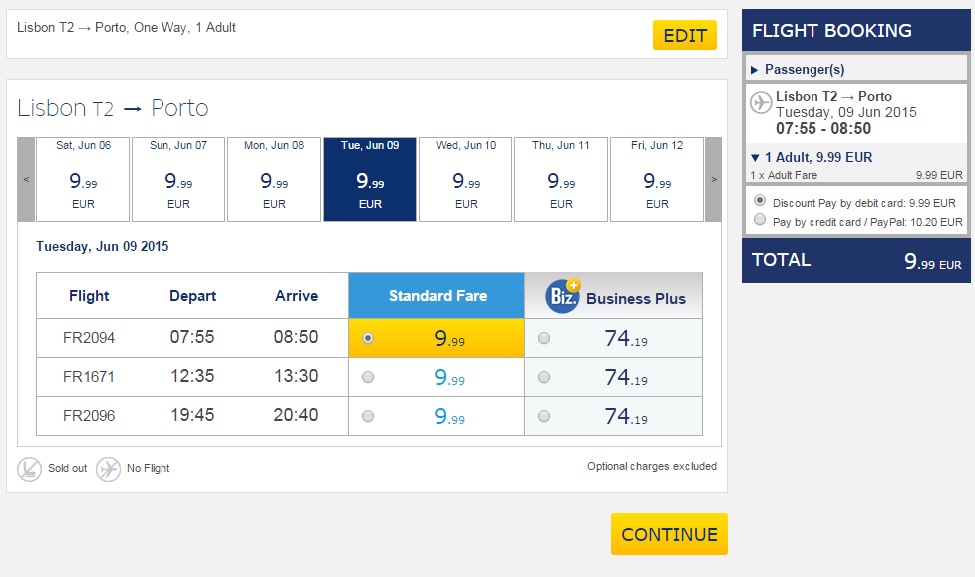Click the airplane icon in booking summary

(760, 103)
